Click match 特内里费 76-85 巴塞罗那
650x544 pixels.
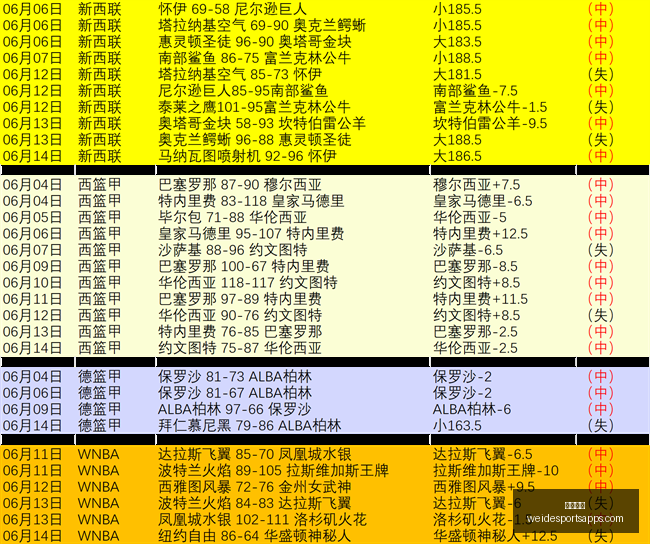click(x=240, y=332)
